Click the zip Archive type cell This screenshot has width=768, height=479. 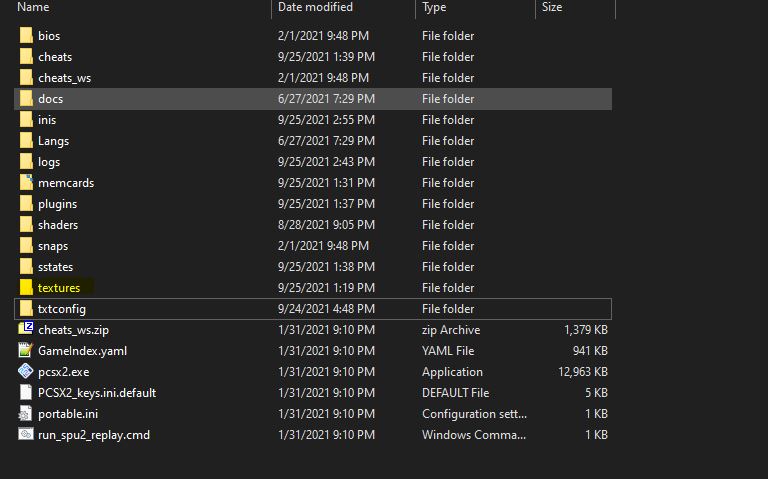pos(451,330)
